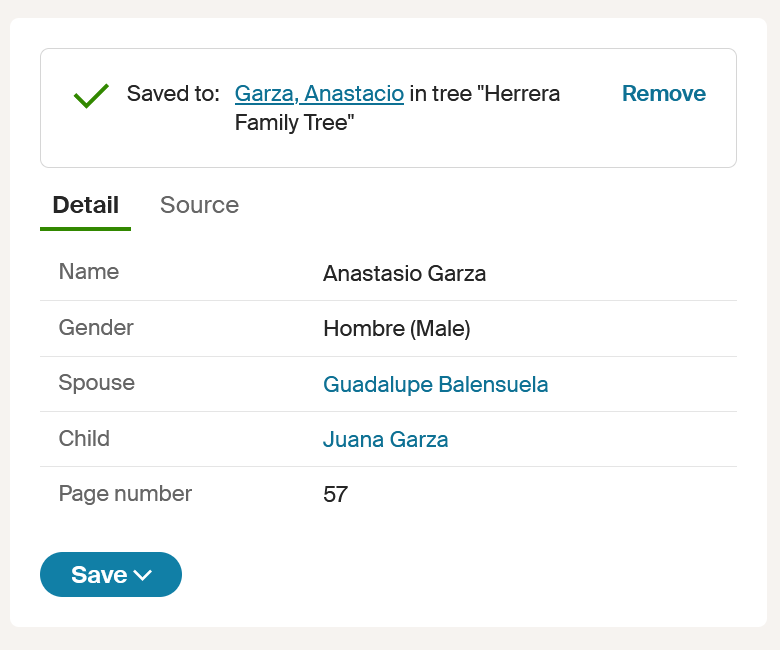Select the name value Anastasio Garza
The height and width of the screenshot is (650, 780).
click(404, 274)
